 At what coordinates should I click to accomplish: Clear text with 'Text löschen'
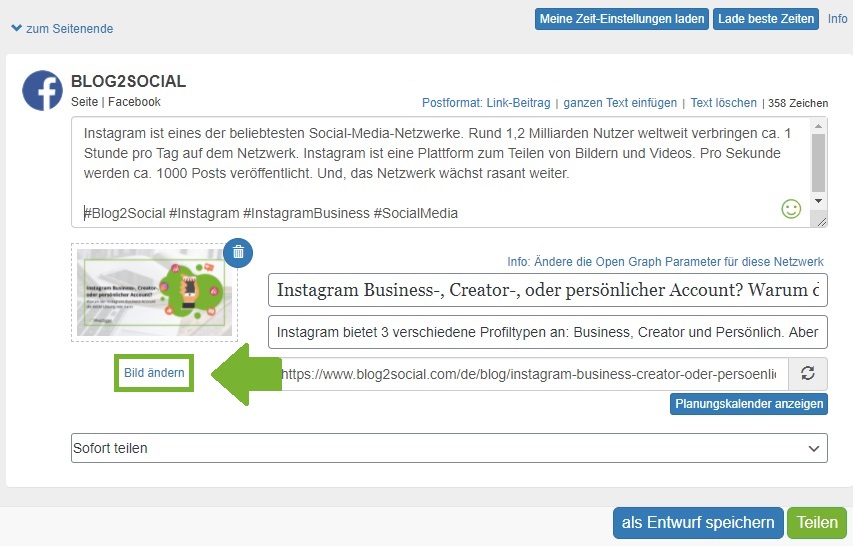pyautogui.click(x=723, y=103)
